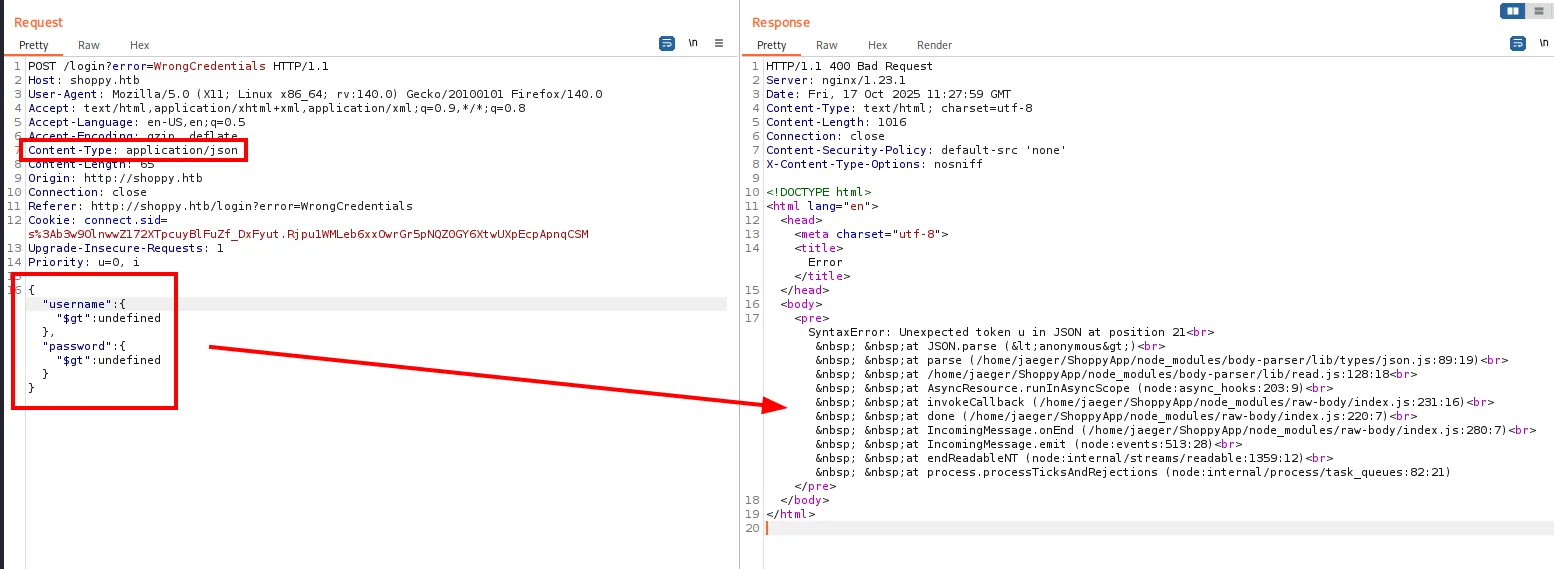Click the User-Agent header line
This screenshot has width=1554, height=569.
[x=315, y=94]
